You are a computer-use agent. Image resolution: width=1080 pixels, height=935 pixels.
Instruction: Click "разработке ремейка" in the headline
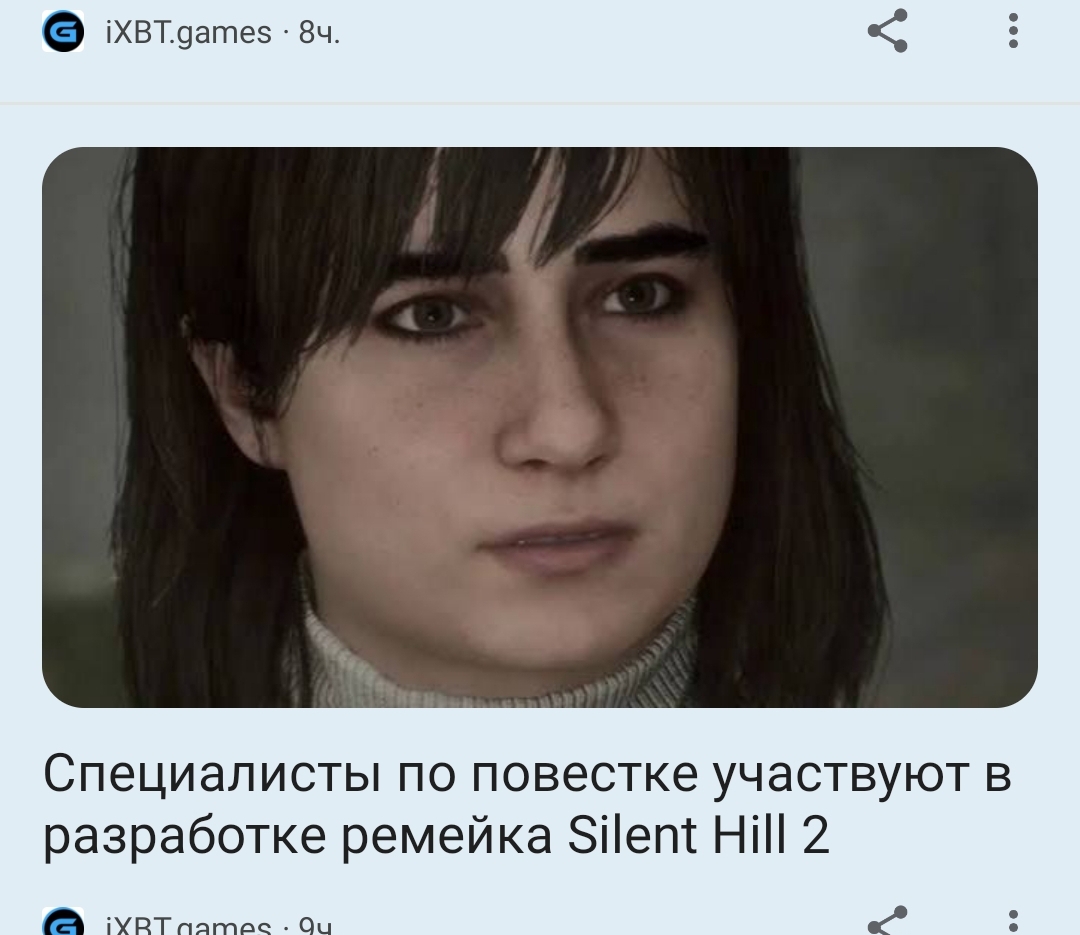(298, 834)
